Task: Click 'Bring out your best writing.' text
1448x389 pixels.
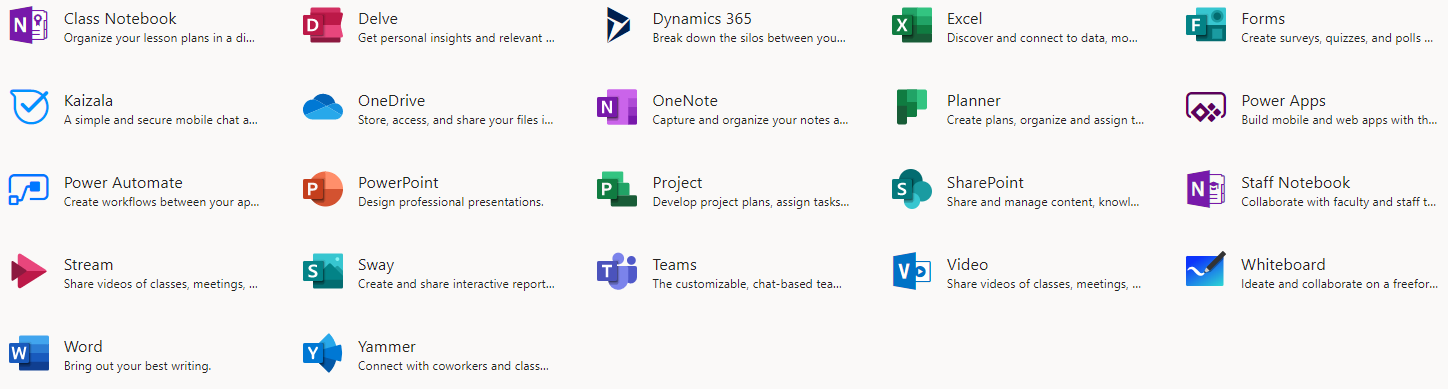Action: [x=138, y=366]
